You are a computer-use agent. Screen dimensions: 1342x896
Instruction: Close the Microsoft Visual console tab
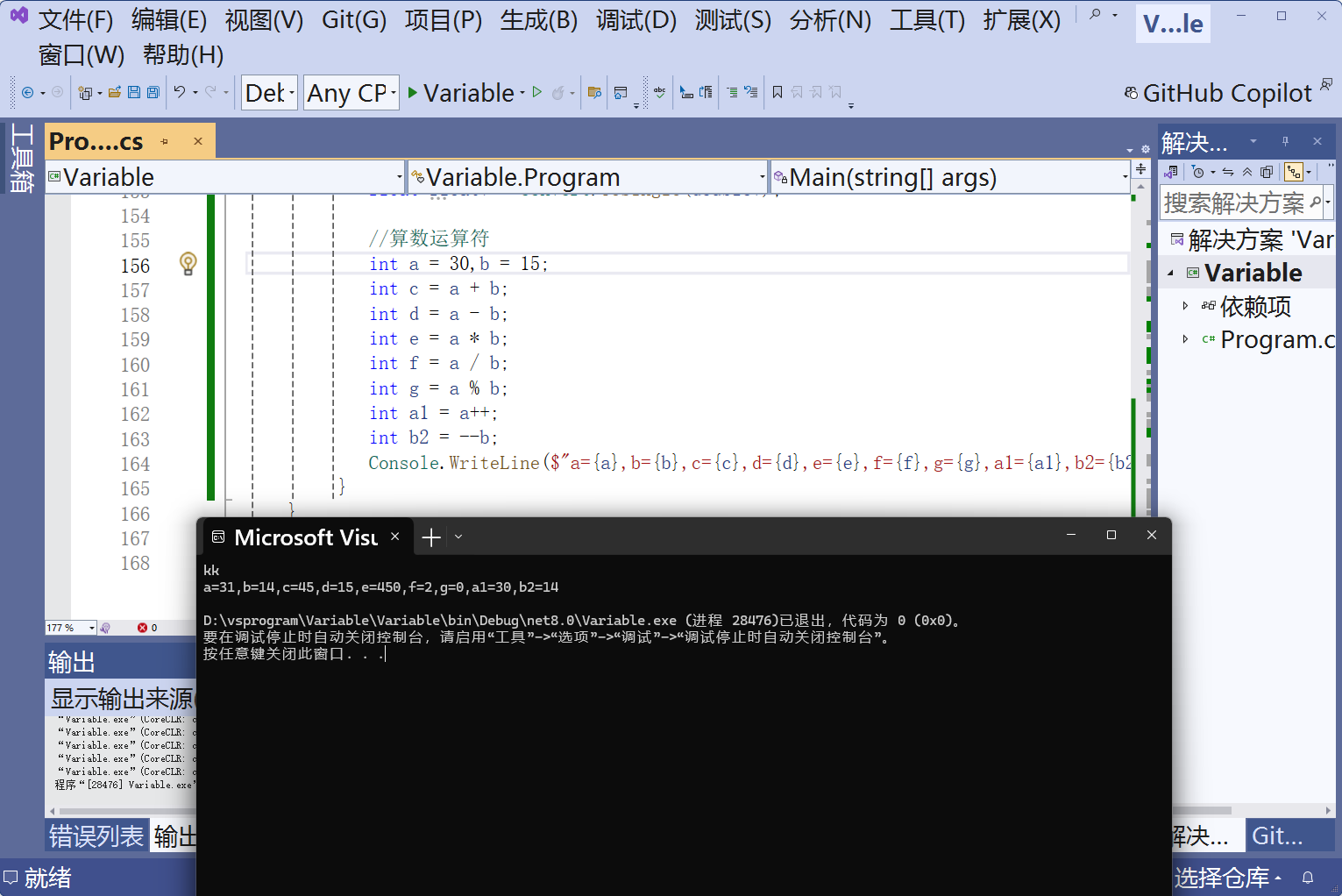tap(395, 537)
